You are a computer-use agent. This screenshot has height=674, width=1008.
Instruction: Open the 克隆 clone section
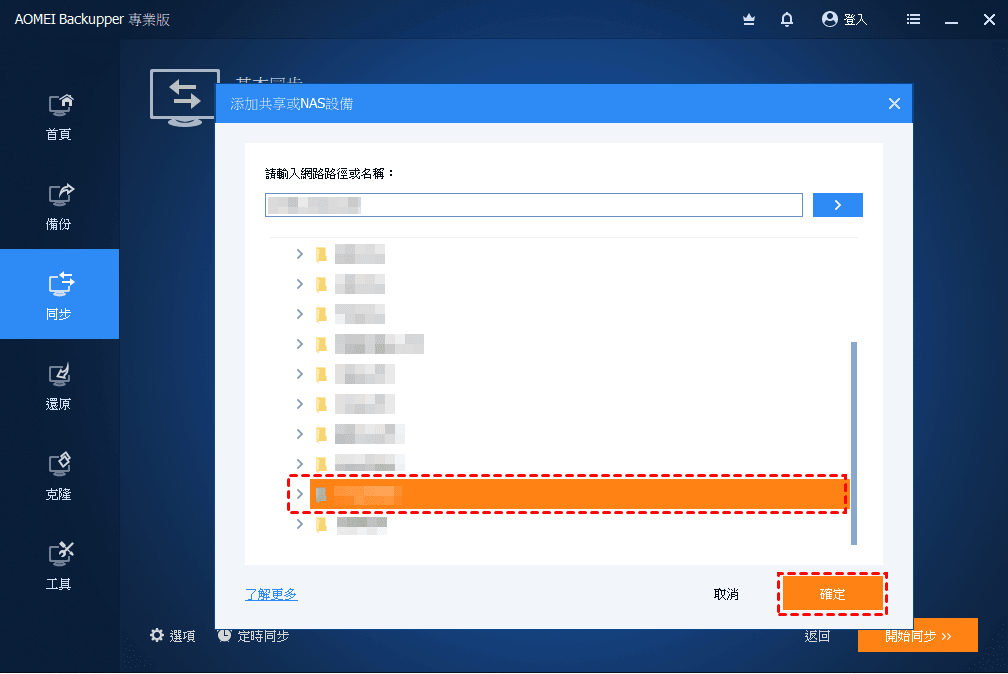click(59, 477)
